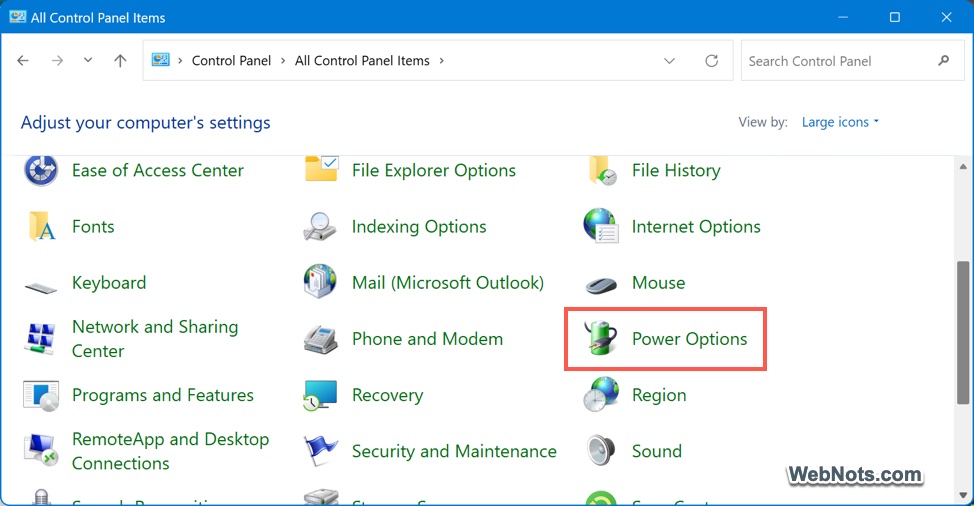Click the File History icon
The height and width of the screenshot is (506, 974).
[x=602, y=170]
